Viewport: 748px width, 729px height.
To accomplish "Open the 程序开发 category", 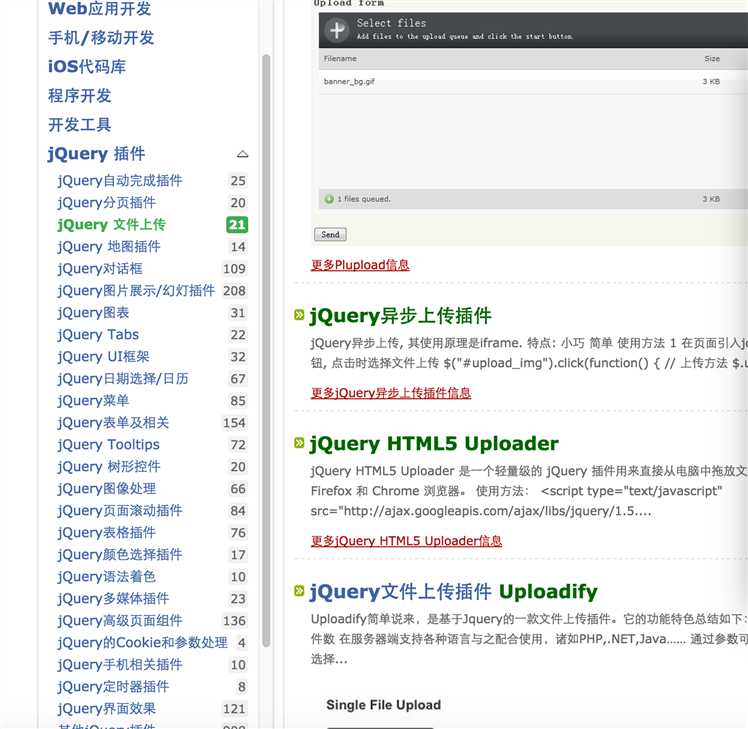I will 80,96.
